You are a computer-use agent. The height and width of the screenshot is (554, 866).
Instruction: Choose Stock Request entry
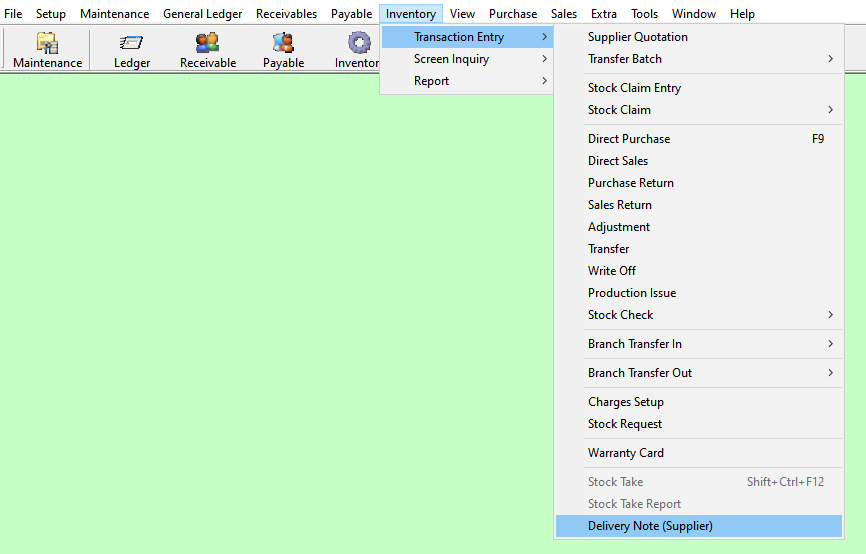pos(699,424)
